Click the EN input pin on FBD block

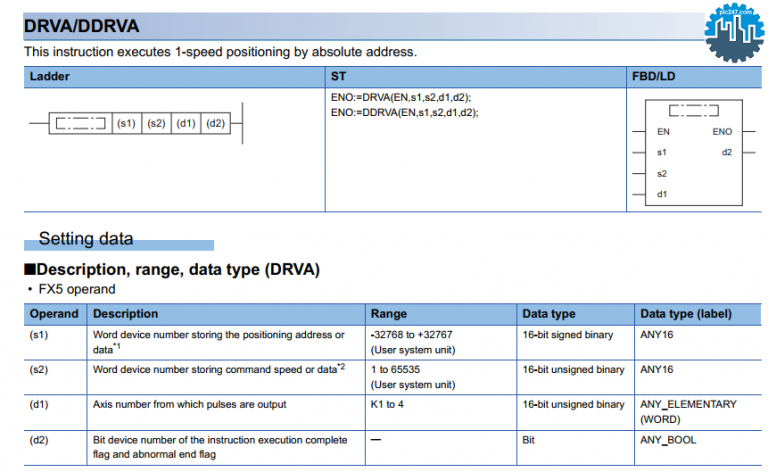663,131
